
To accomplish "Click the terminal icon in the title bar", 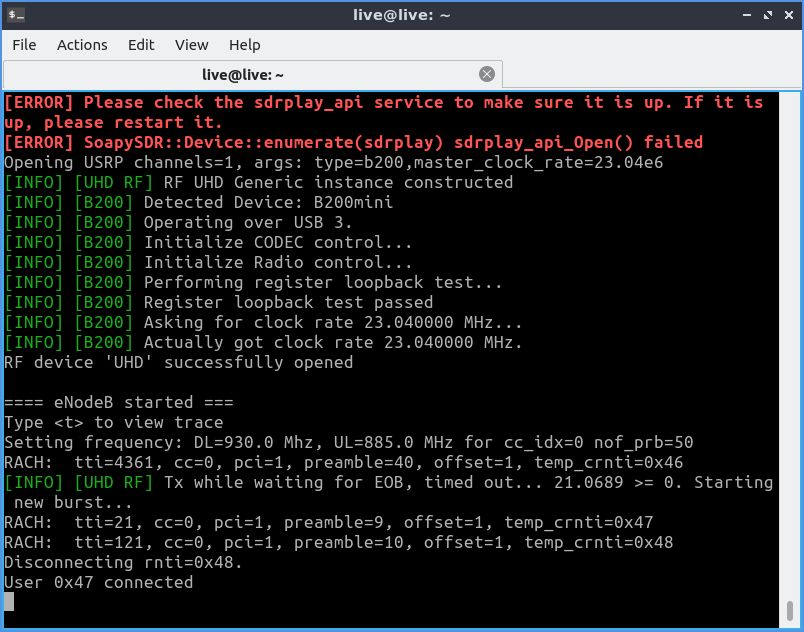I will [16, 14].
